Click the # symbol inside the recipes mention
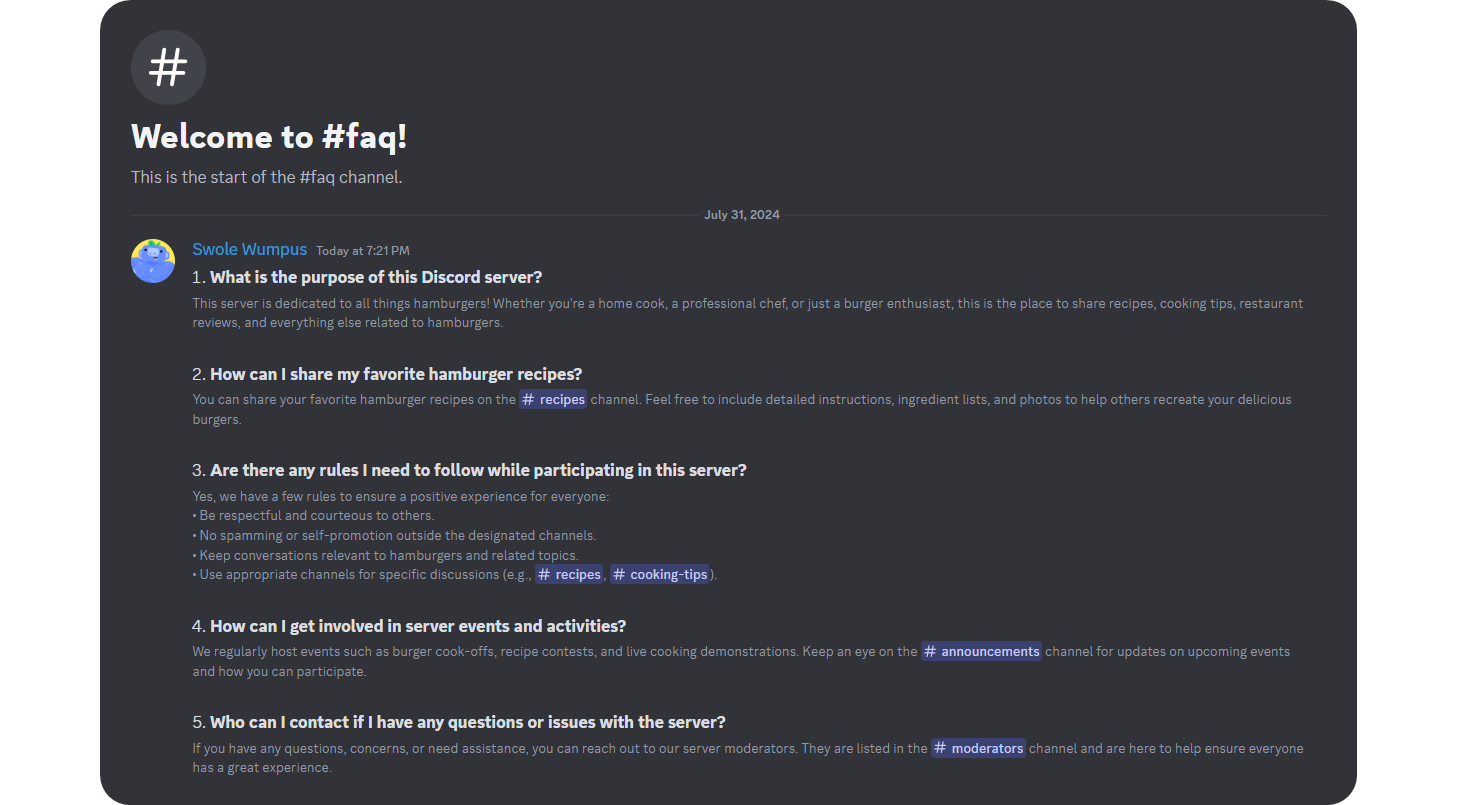1457x805 pixels. (527, 399)
